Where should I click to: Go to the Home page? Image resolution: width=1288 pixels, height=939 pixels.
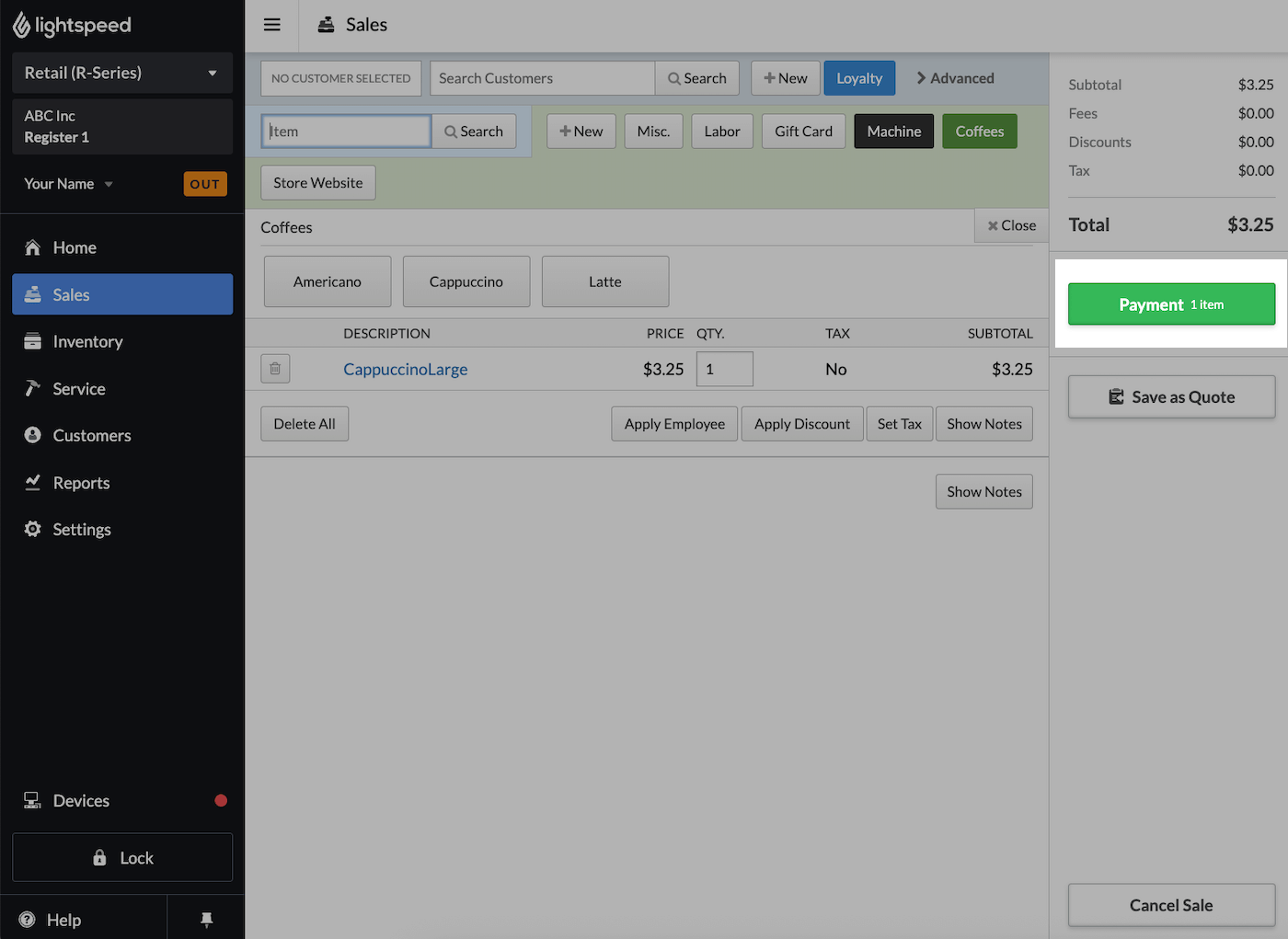(75, 247)
